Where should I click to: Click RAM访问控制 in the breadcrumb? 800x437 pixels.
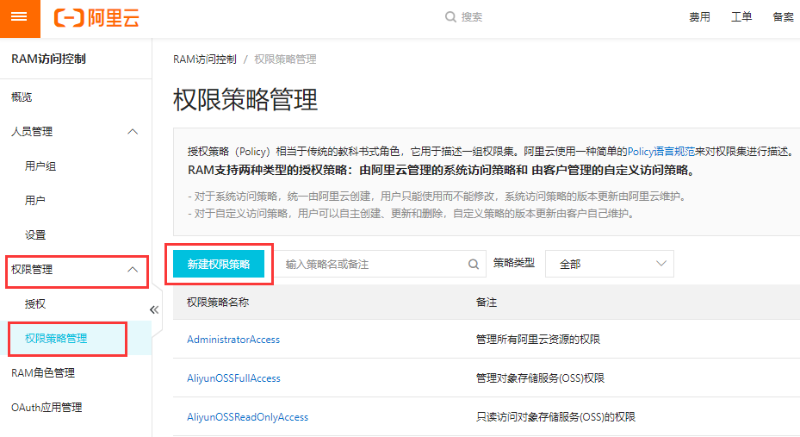coord(205,60)
